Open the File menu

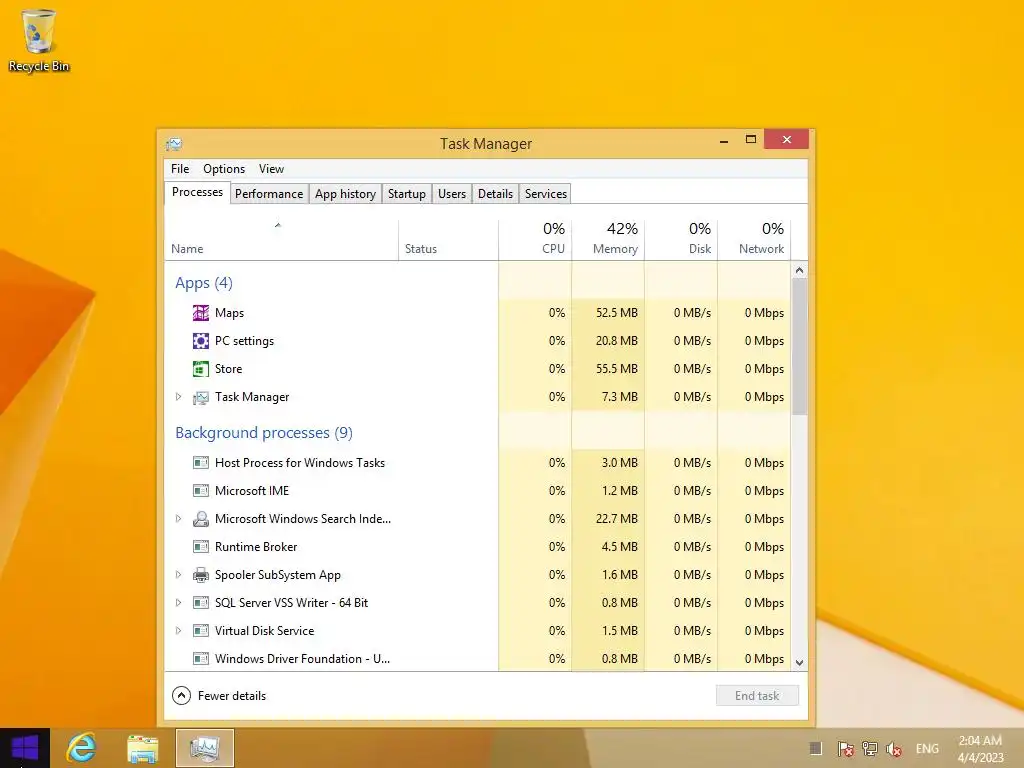(x=180, y=168)
